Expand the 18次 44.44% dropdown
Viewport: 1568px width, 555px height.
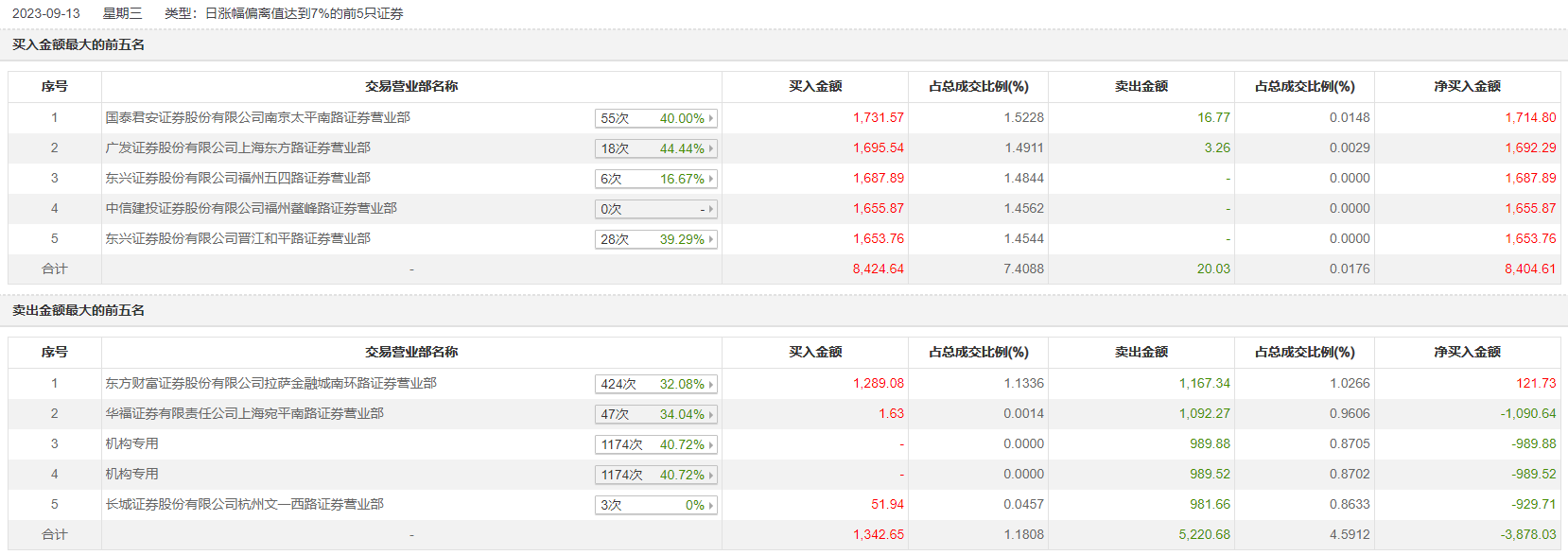655,148
